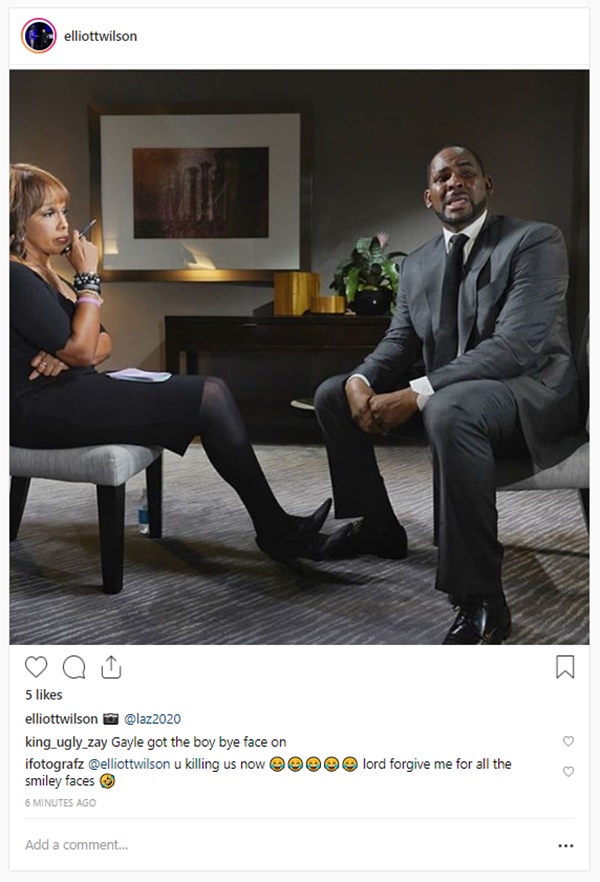This screenshot has width=600, height=882.
Task: Follow the @elliottwilson mention in comment
Action: pyautogui.click(x=129, y=764)
